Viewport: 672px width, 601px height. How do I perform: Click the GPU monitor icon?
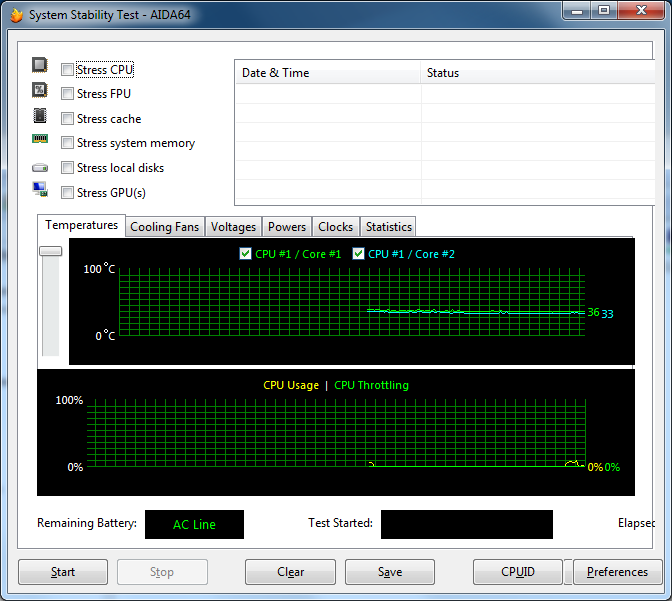[x=40, y=189]
